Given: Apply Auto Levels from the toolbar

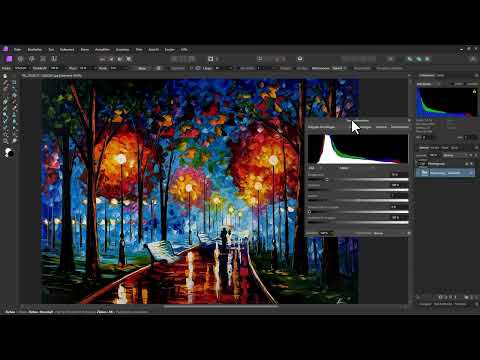Looking at the screenshot, I should [103, 59].
